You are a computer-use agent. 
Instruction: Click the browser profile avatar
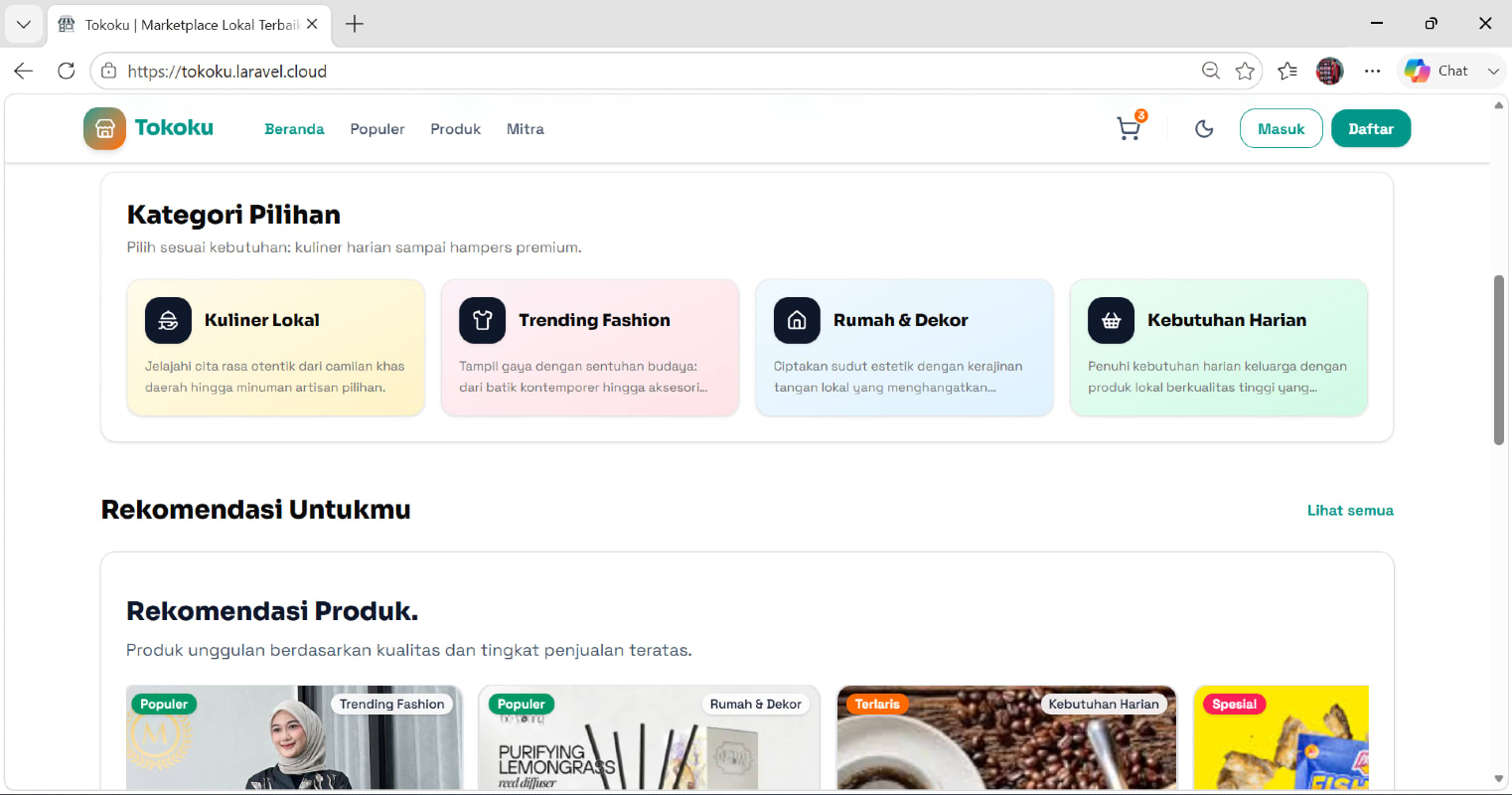coord(1329,71)
